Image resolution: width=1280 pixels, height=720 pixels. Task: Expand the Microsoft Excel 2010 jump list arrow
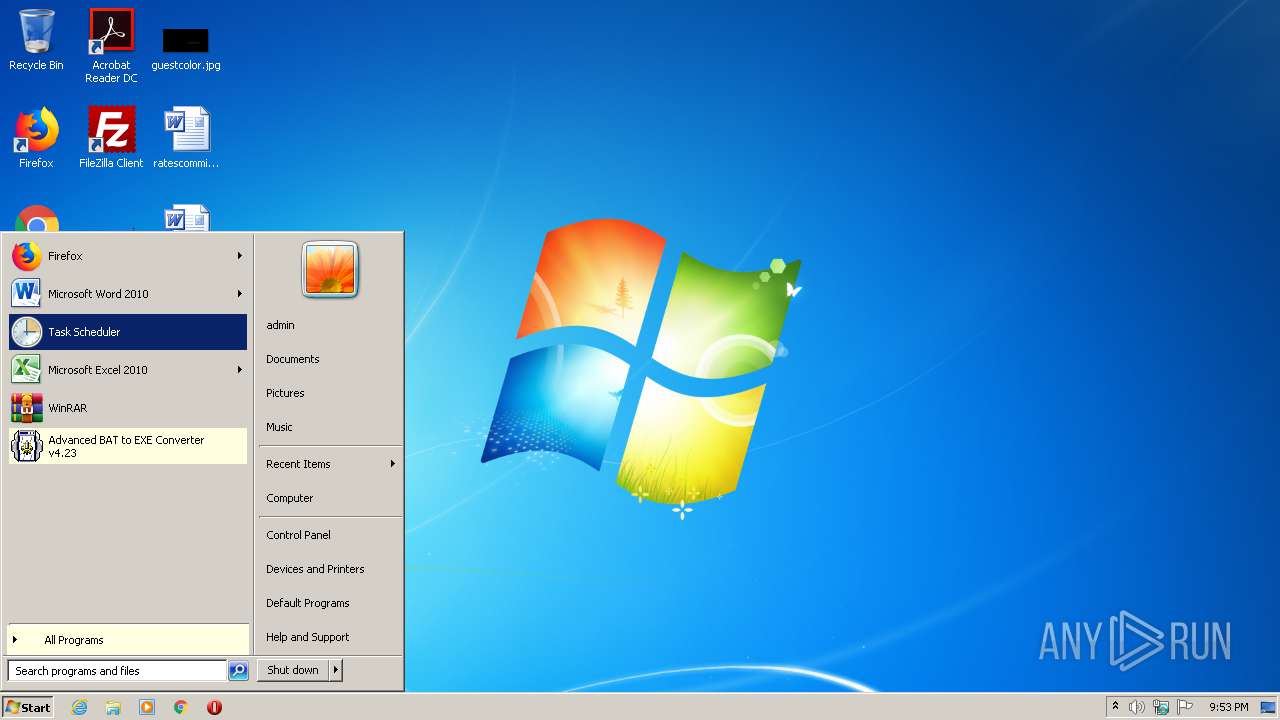(x=240, y=370)
